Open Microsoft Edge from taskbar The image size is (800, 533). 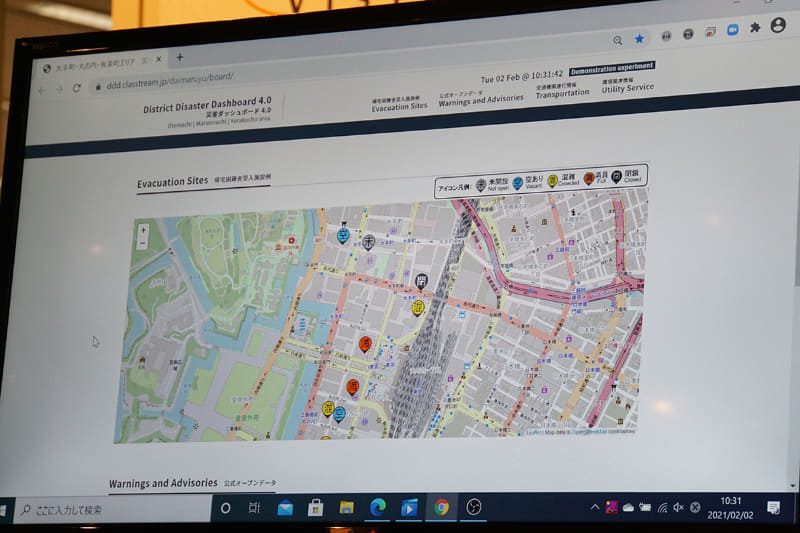click(378, 507)
